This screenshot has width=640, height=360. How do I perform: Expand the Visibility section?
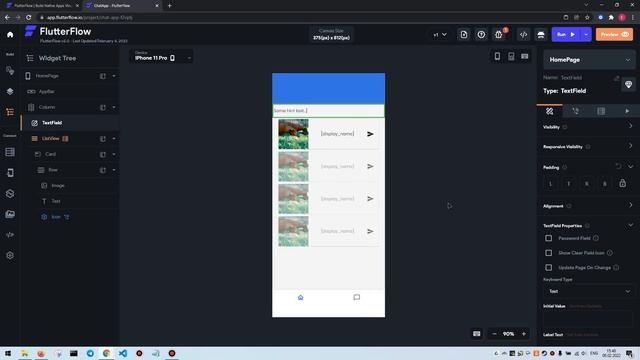tap(631, 126)
